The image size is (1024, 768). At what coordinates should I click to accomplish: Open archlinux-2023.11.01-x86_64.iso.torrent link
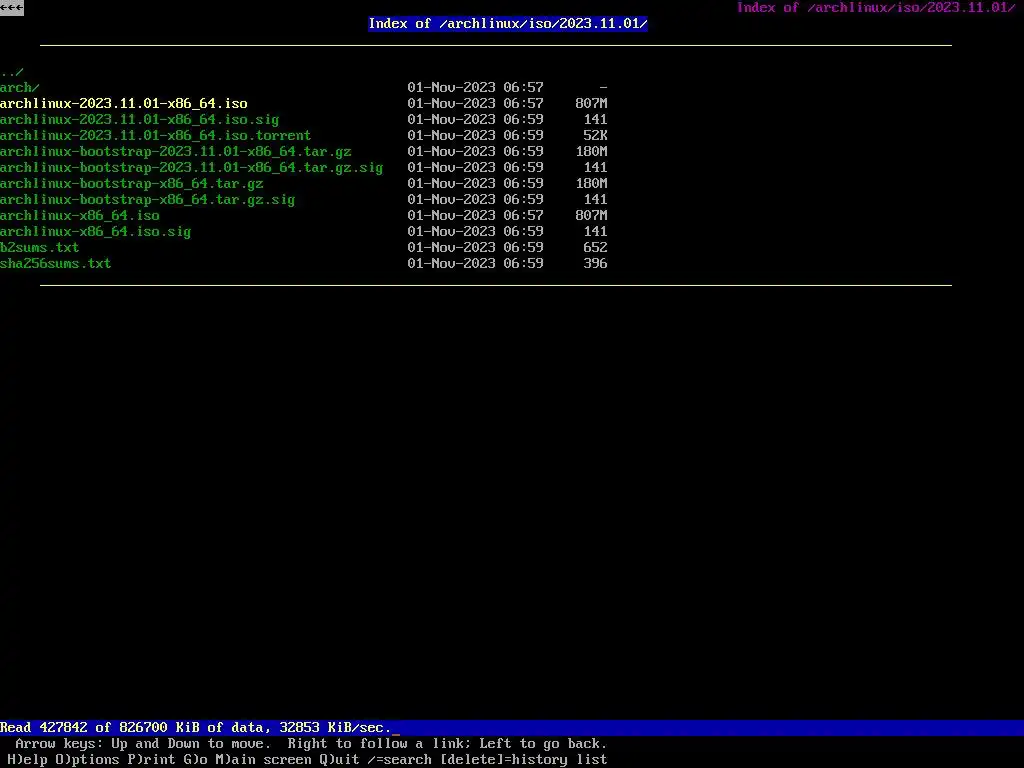[155, 136]
